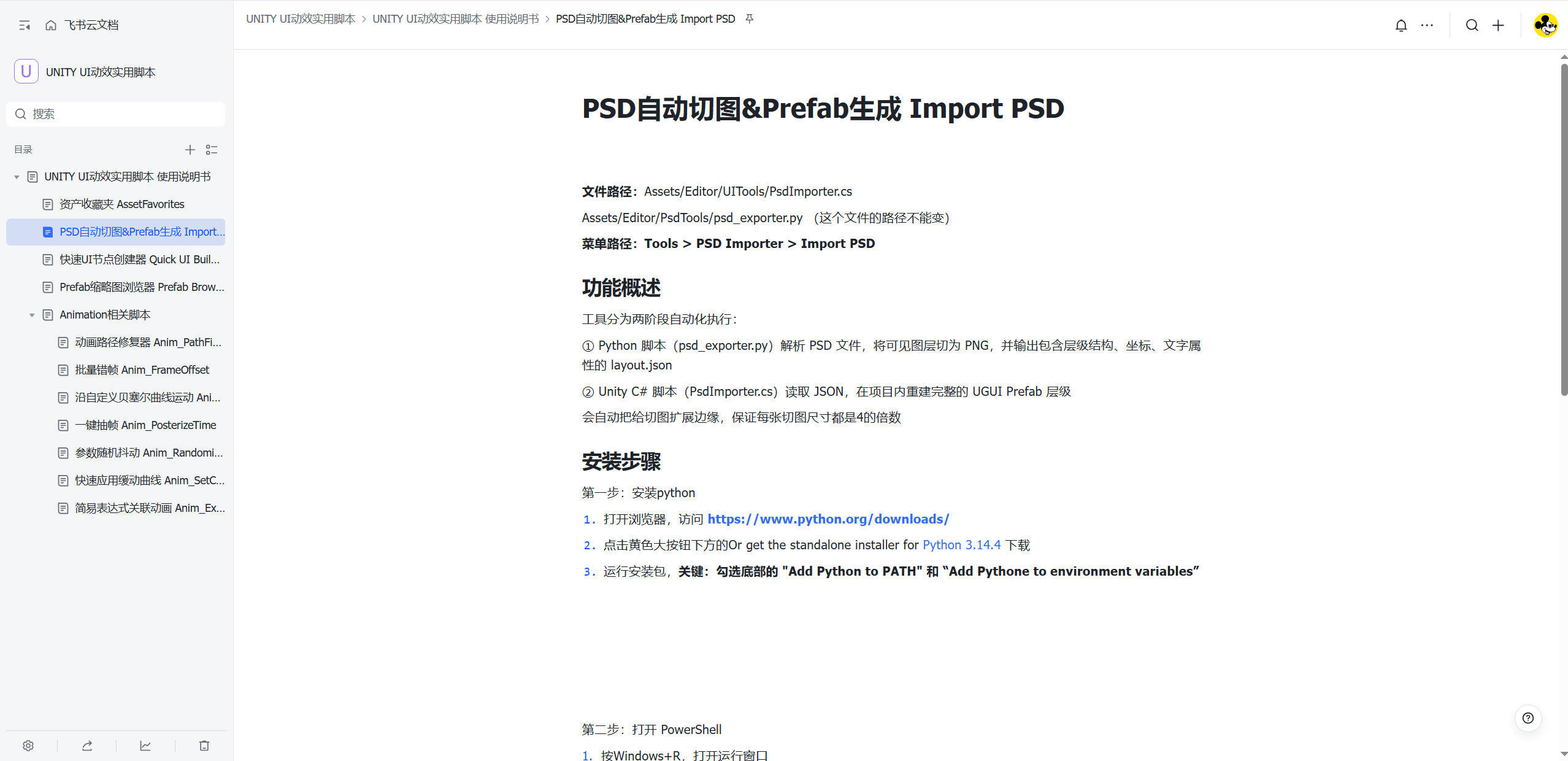The height and width of the screenshot is (761, 1568).
Task: Open the python.org/downloads hyperlink
Action: pos(828,519)
